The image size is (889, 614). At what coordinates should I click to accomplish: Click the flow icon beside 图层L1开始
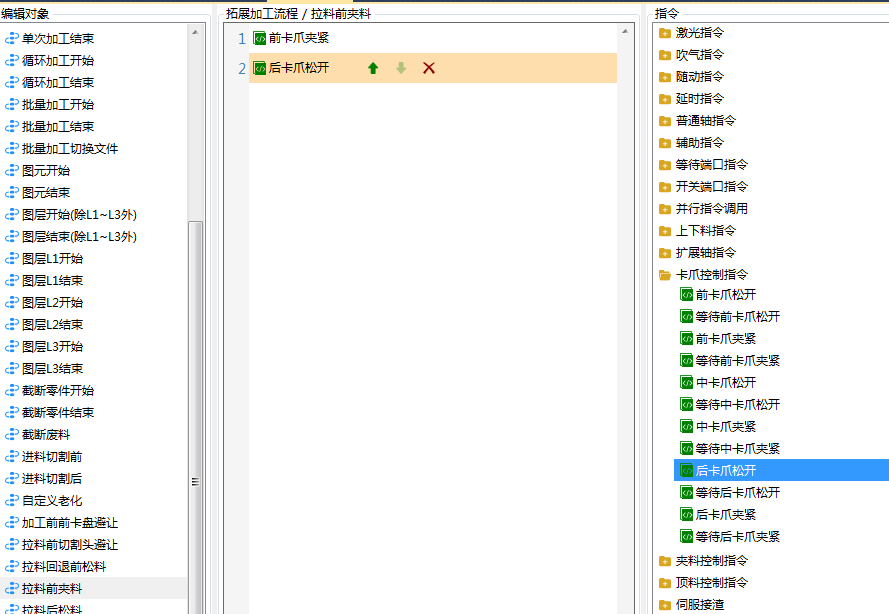12,259
